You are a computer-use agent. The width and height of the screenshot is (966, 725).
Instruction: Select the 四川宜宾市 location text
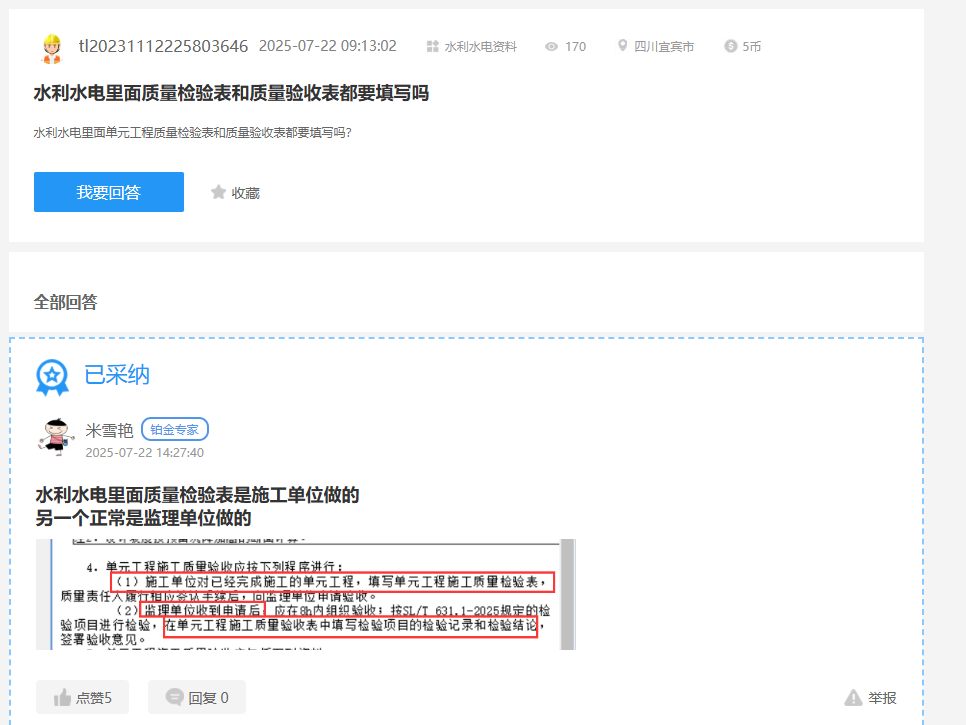tap(664, 47)
